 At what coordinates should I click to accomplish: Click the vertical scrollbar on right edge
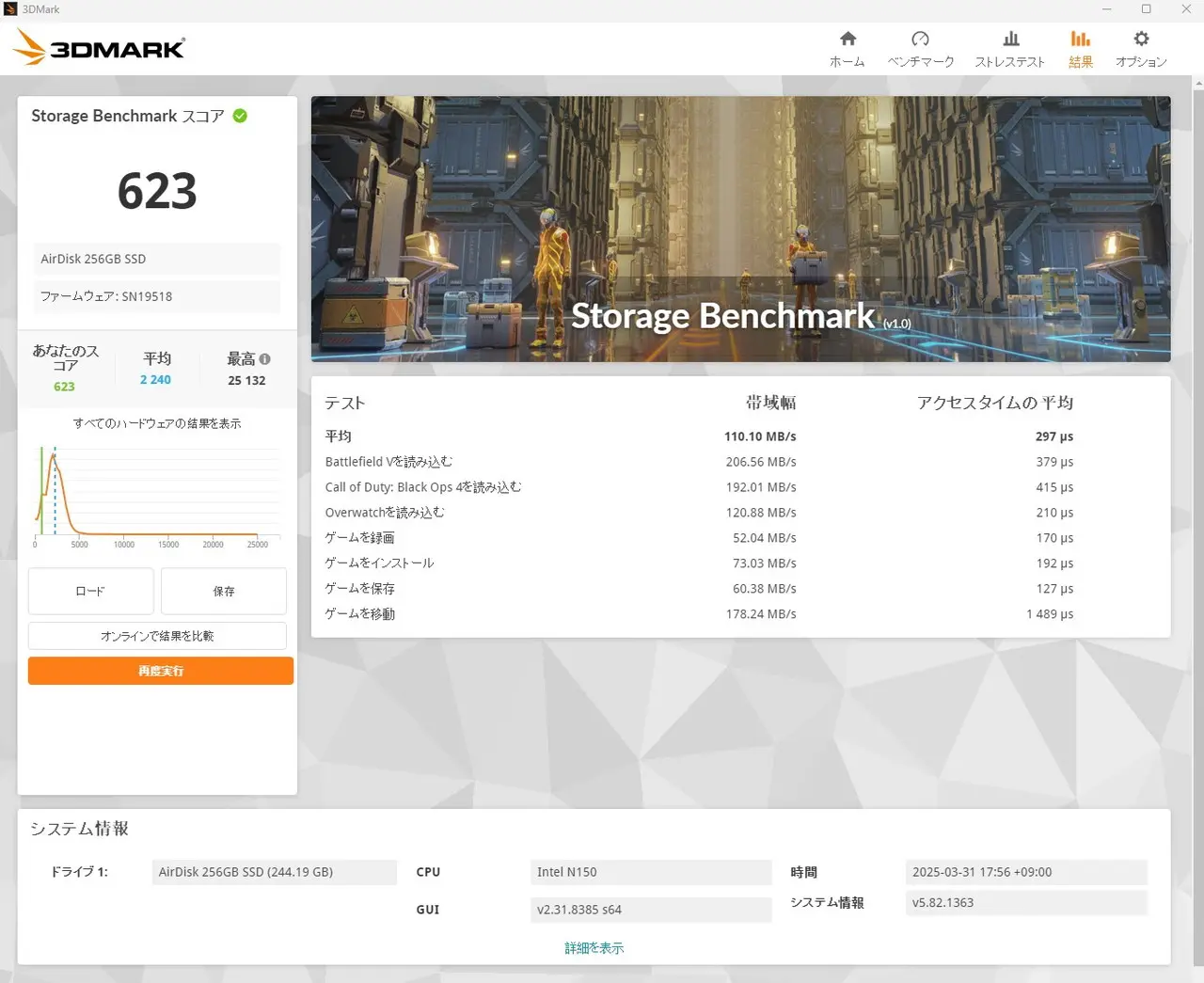click(1197, 470)
